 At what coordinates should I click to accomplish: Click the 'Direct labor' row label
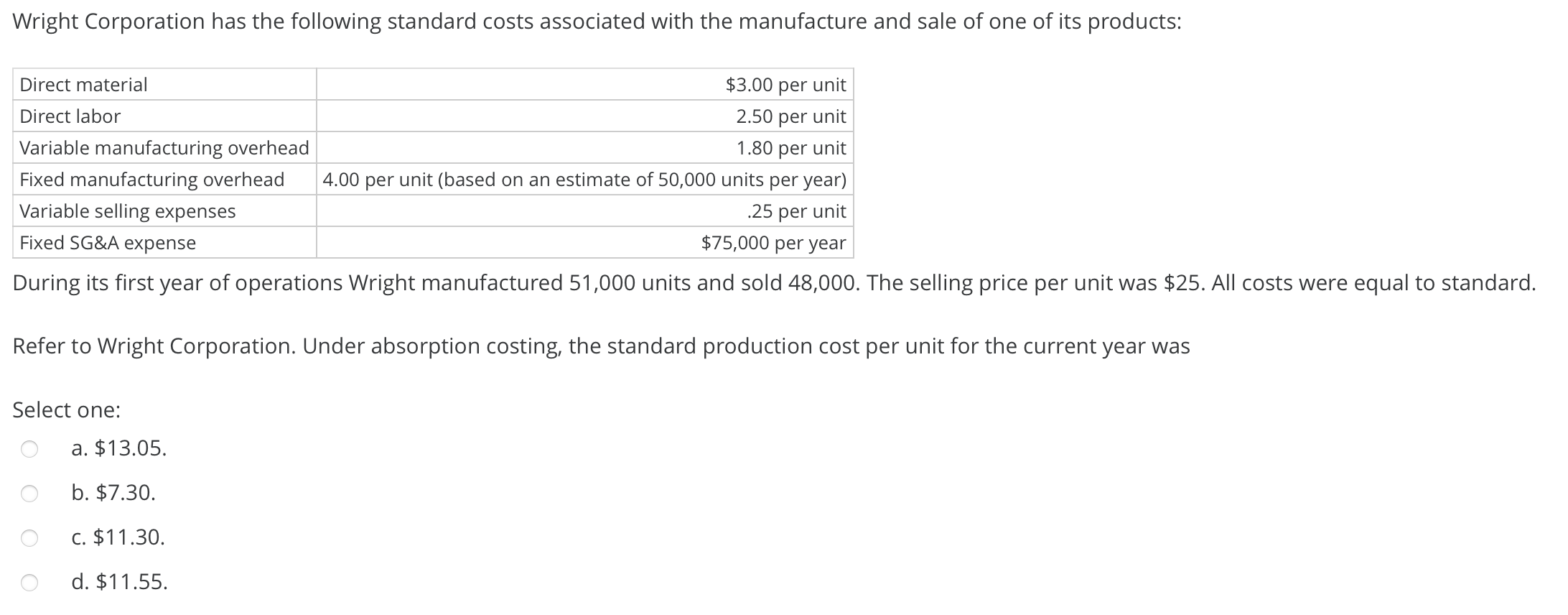70,116
